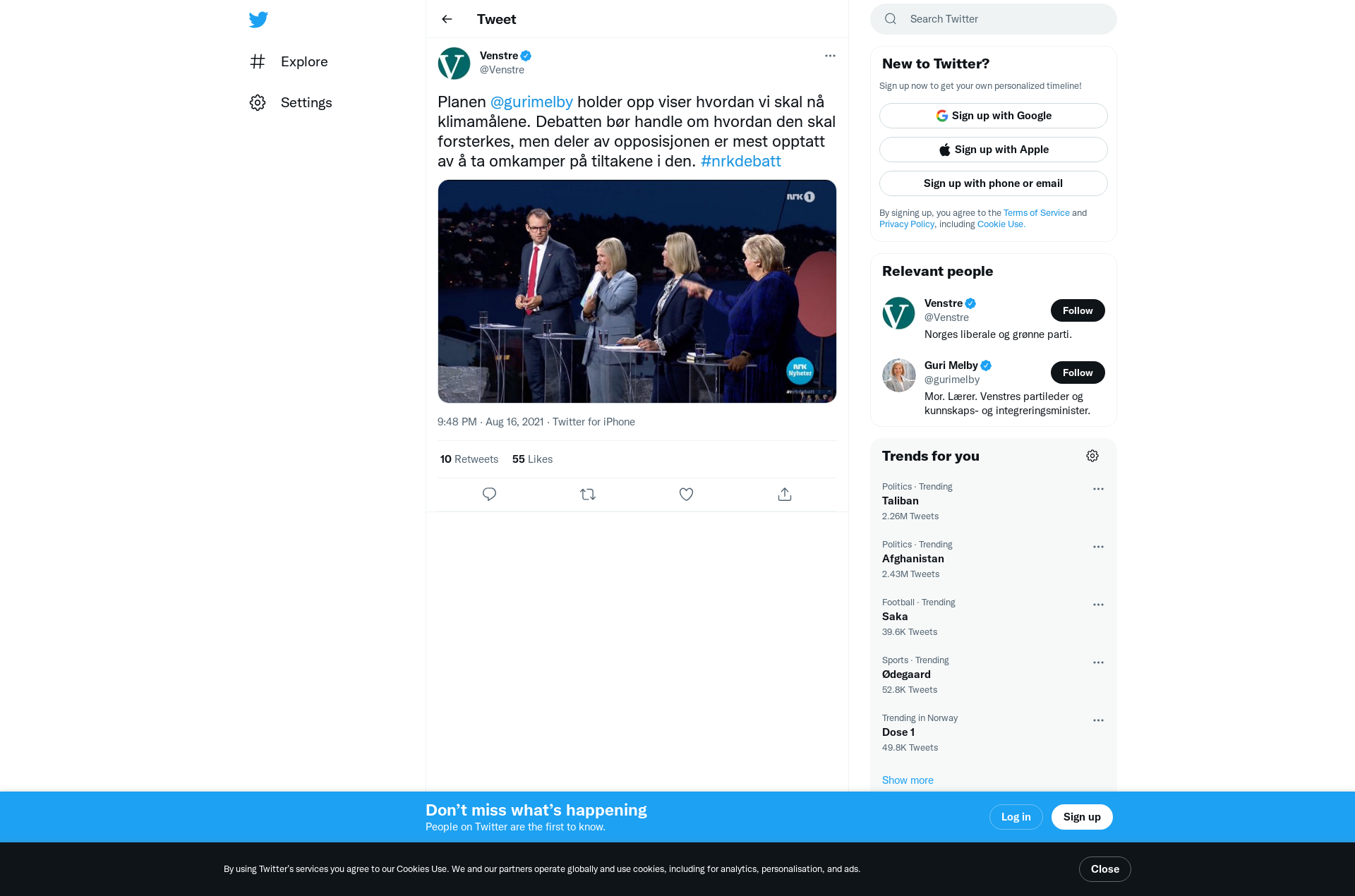Close the cookie notice
This screenshot has width=1355, height=896.
click(1104, 869)
